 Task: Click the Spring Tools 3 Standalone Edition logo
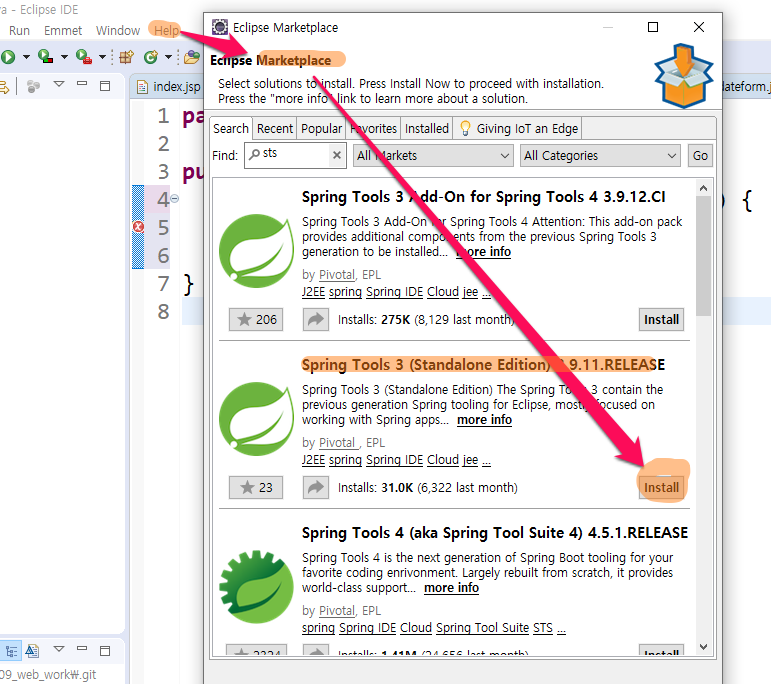256,419
